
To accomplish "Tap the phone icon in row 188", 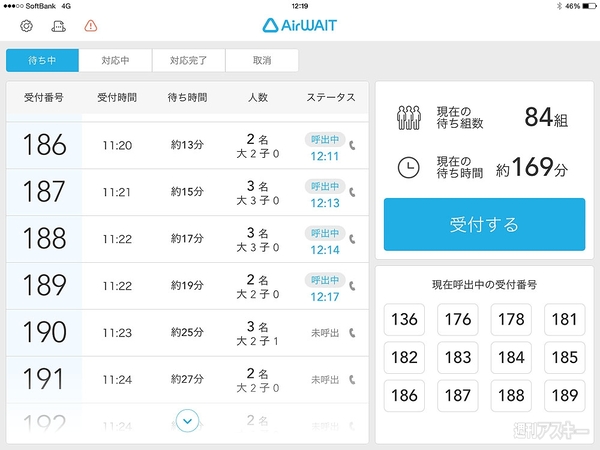I will click(x=352, y=239).
